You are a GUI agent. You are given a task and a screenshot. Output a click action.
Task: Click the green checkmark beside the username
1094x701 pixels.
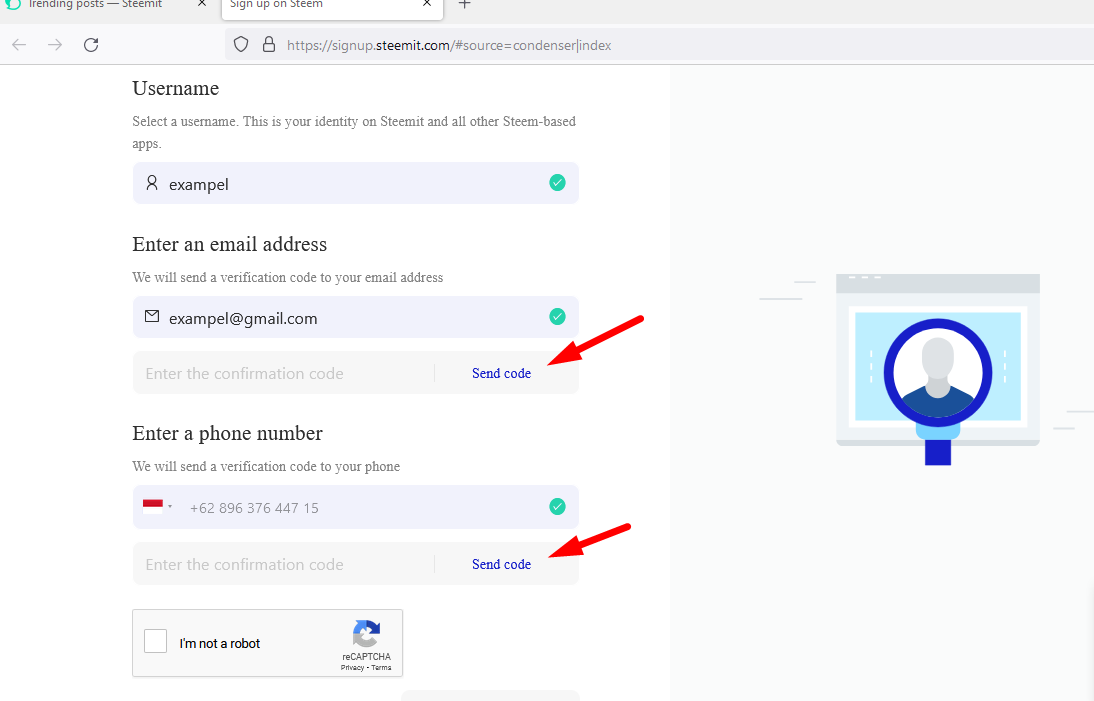[x=557, y=183]
